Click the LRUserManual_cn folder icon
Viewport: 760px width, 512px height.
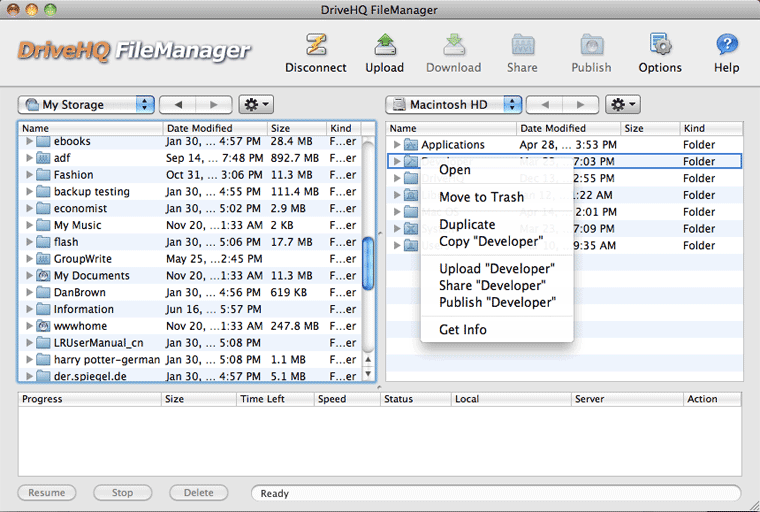point(44,343)
